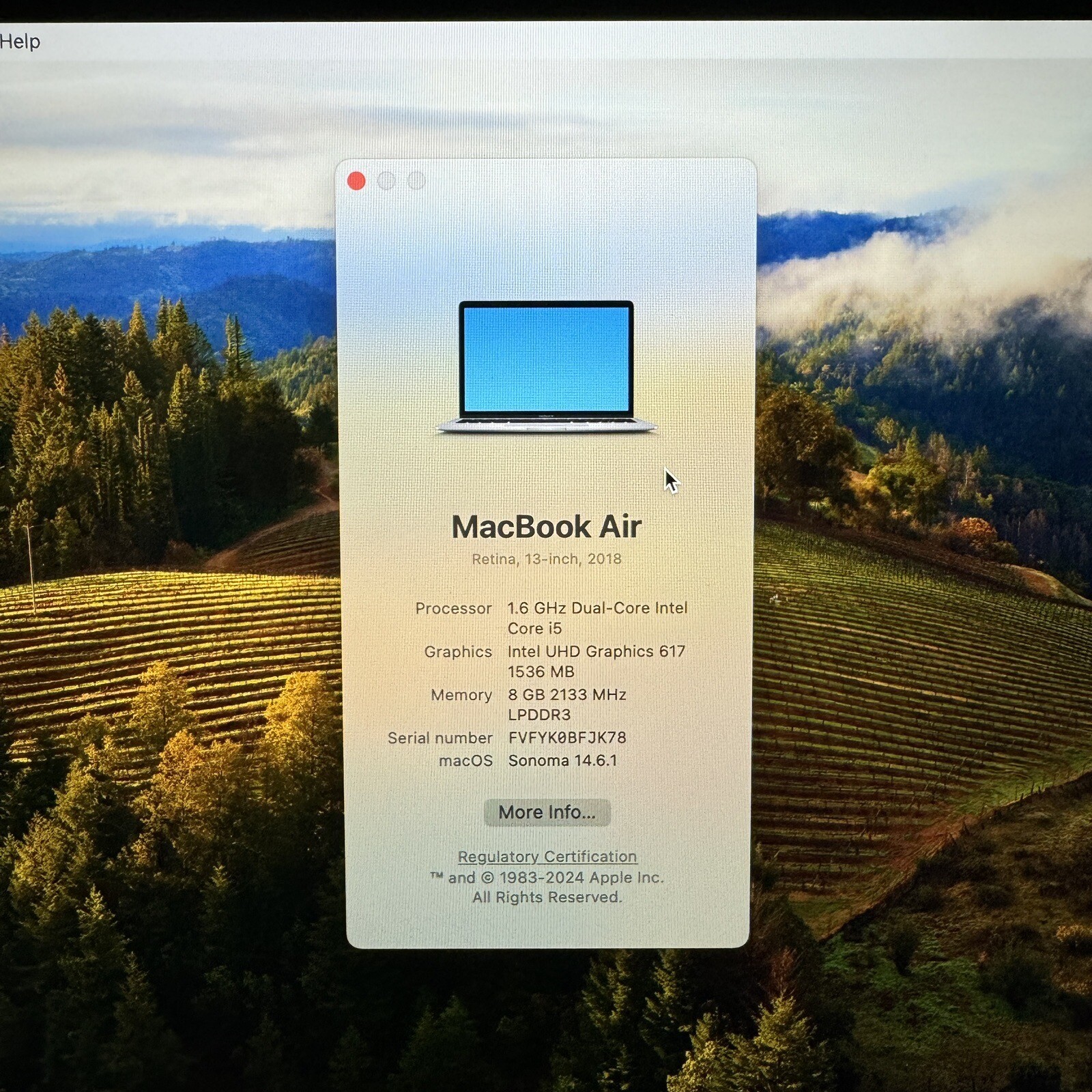Click the 1.6 GHz Dual-Core Intel processor value

597,618
